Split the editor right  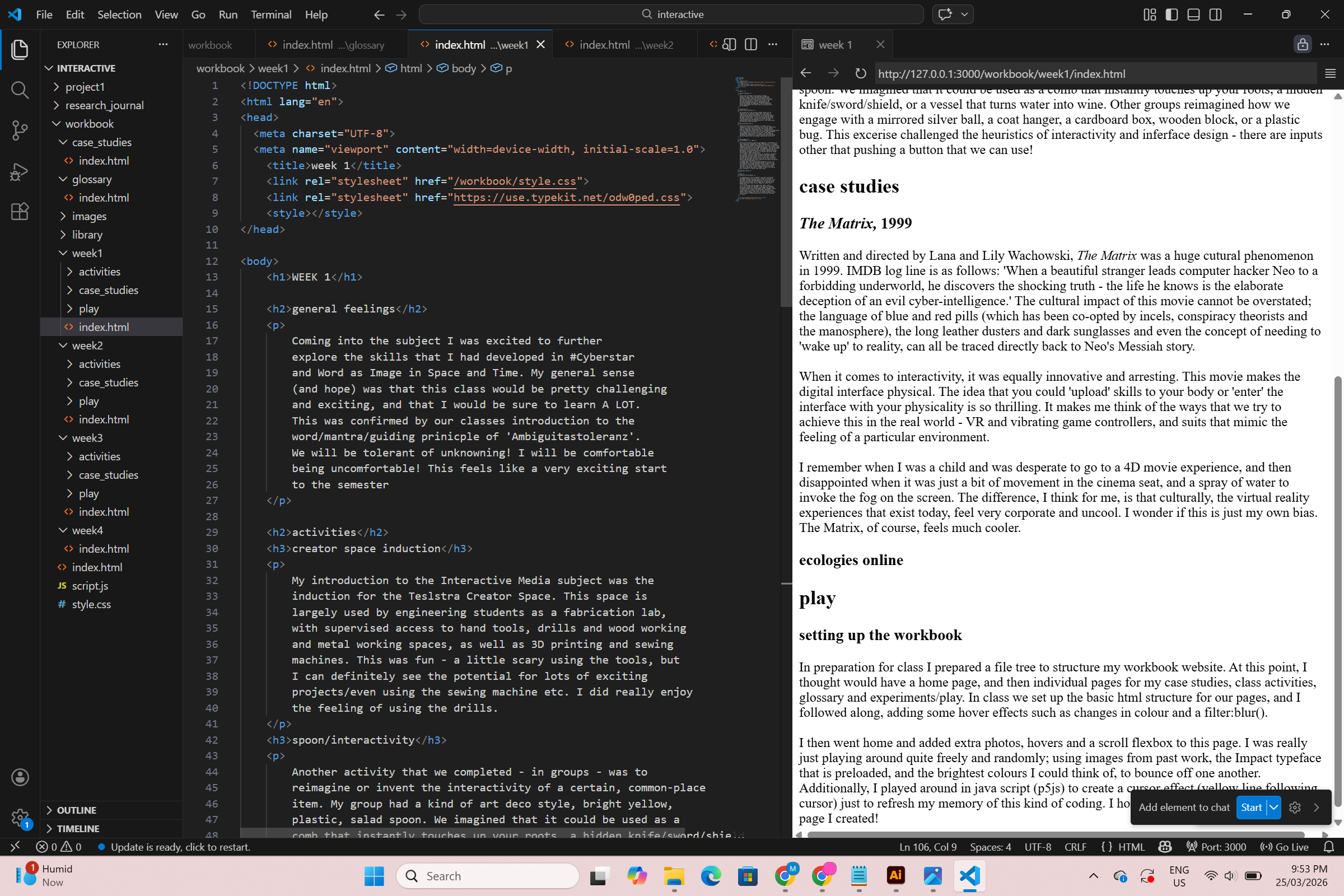tap(751, 45)
